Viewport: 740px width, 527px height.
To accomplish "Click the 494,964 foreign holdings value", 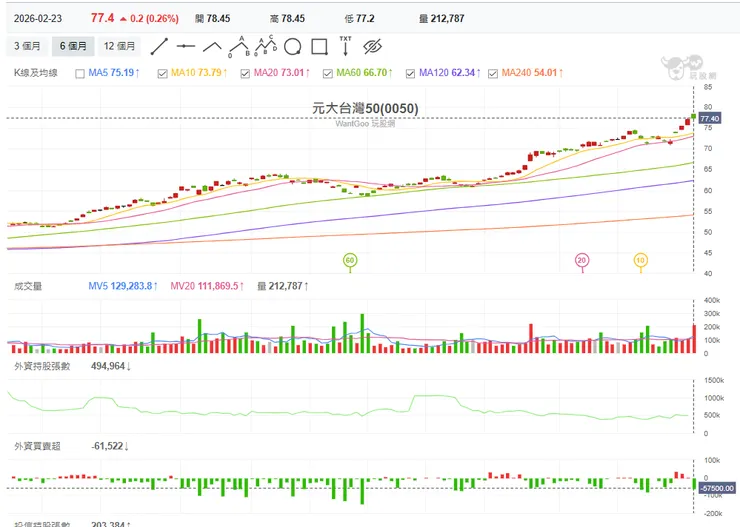I will (110, 367).
